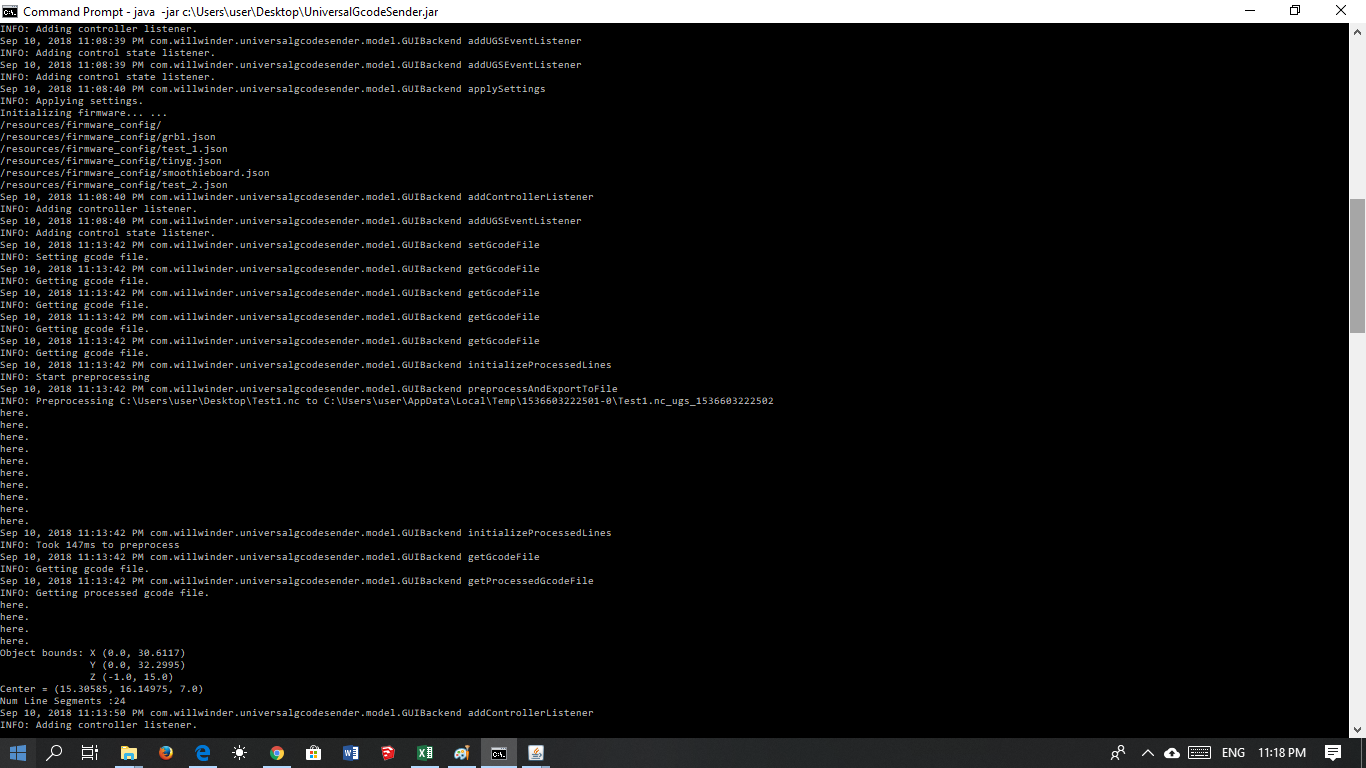The image size is (1366, 768).
Task: Click 'Initializing firmware... ...' line
Action: (x=84, y=113)
